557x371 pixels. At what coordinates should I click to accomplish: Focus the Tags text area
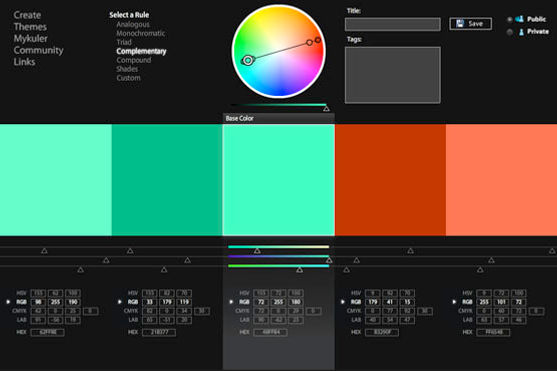click(x=393, y=75)
